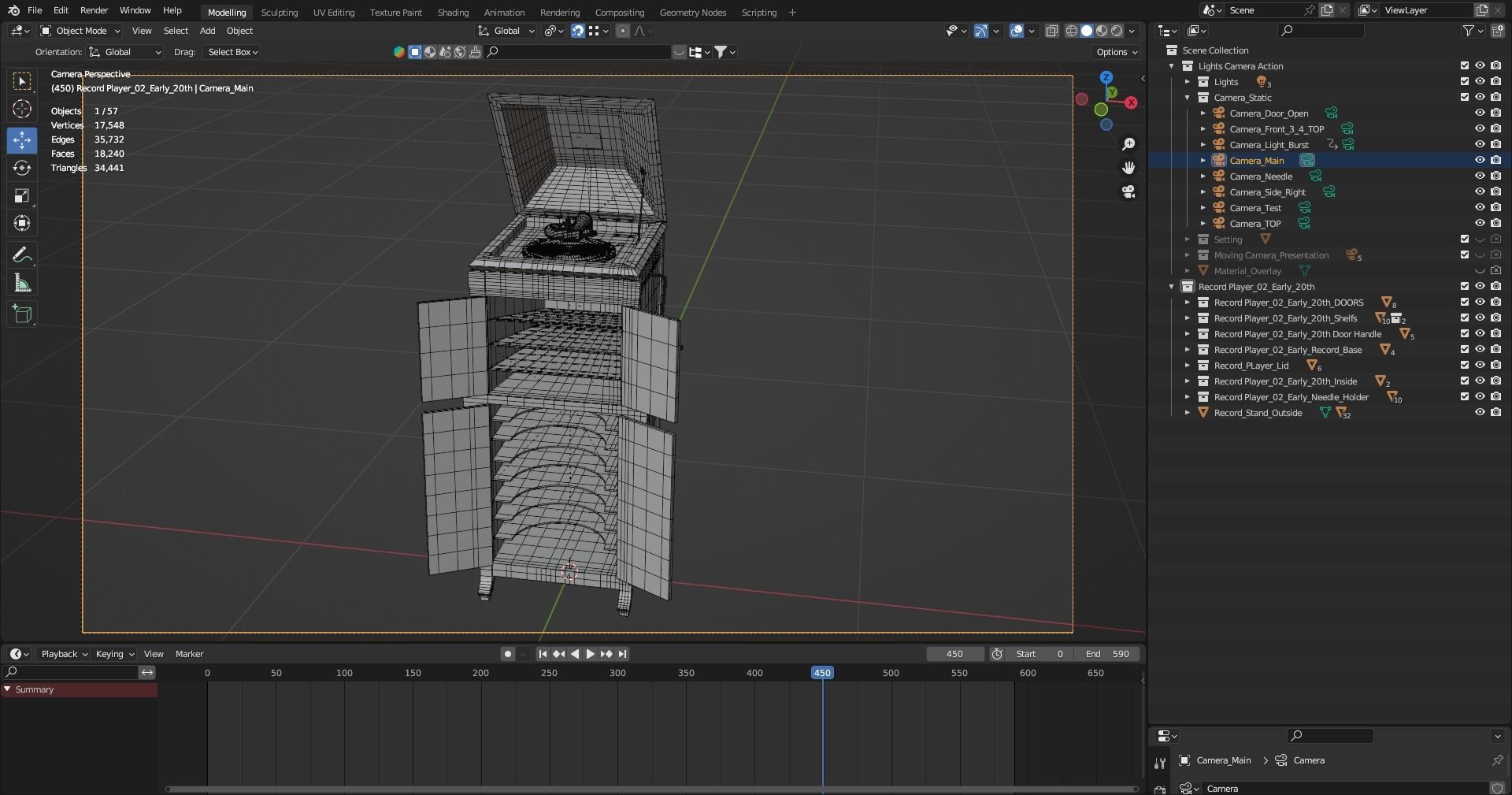1512x795 pixels.
Task: Select the Measure tool
Action: [x=22, y=284]
